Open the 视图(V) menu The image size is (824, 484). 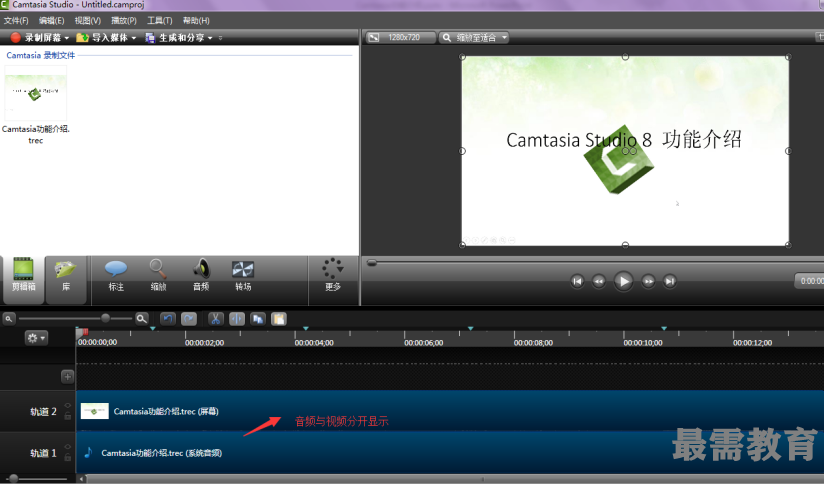[x=87, y=20]
